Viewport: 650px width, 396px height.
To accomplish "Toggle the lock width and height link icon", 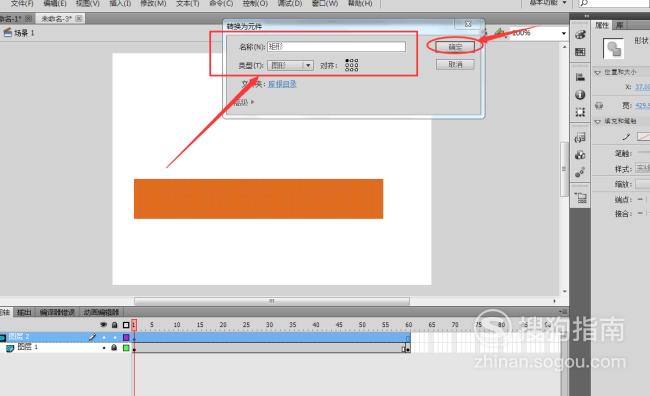I will click(599, 105).
